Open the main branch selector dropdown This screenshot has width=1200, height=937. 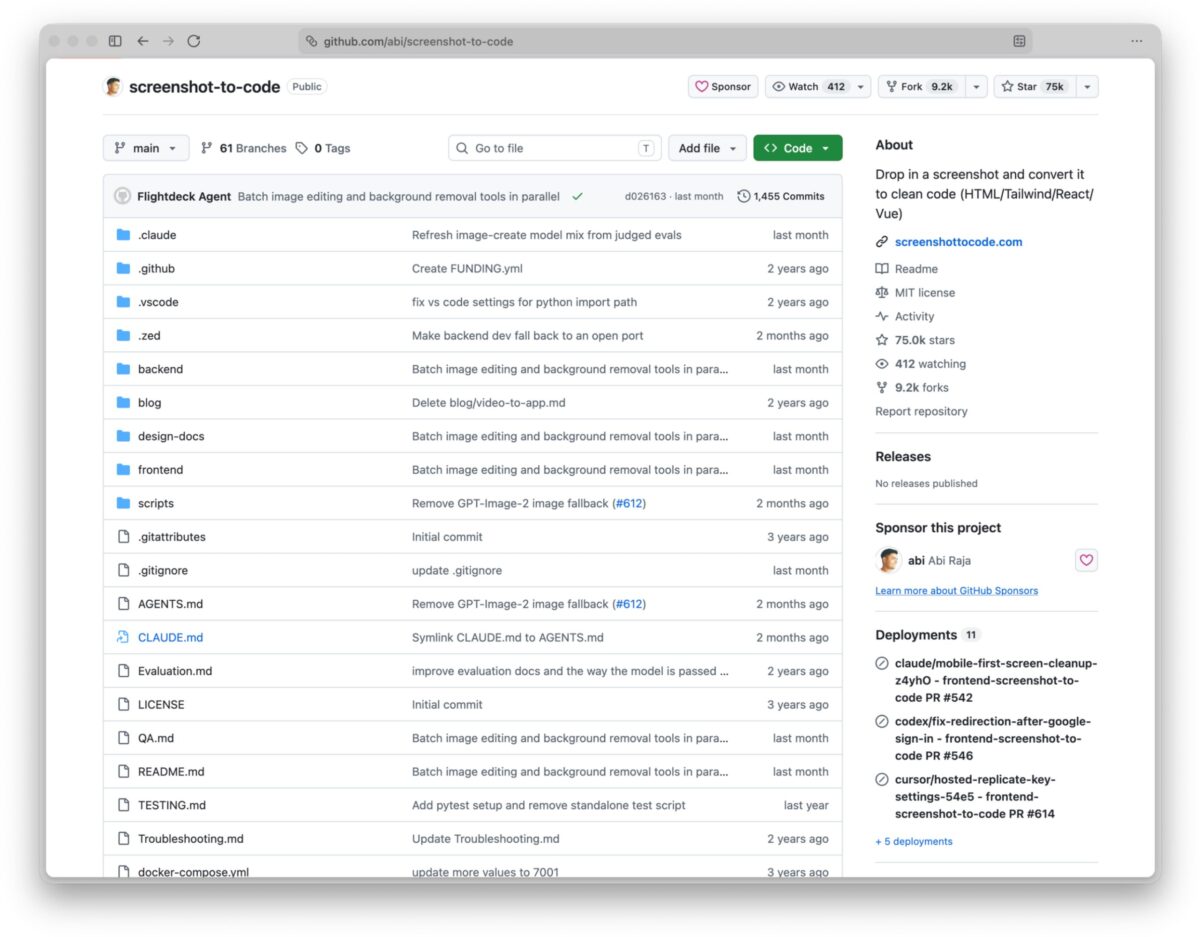(x=146, y=148)
